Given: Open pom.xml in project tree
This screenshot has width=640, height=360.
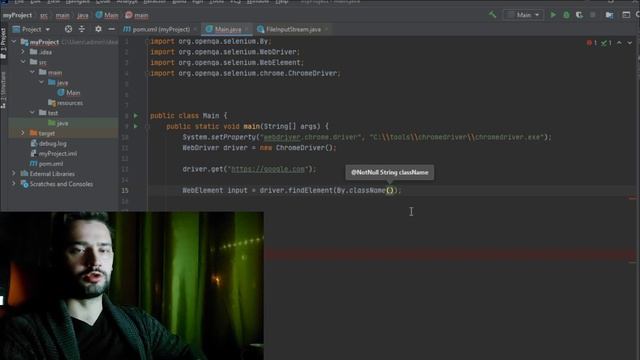Looking at the screenshot, I should (x=47, y=163).
